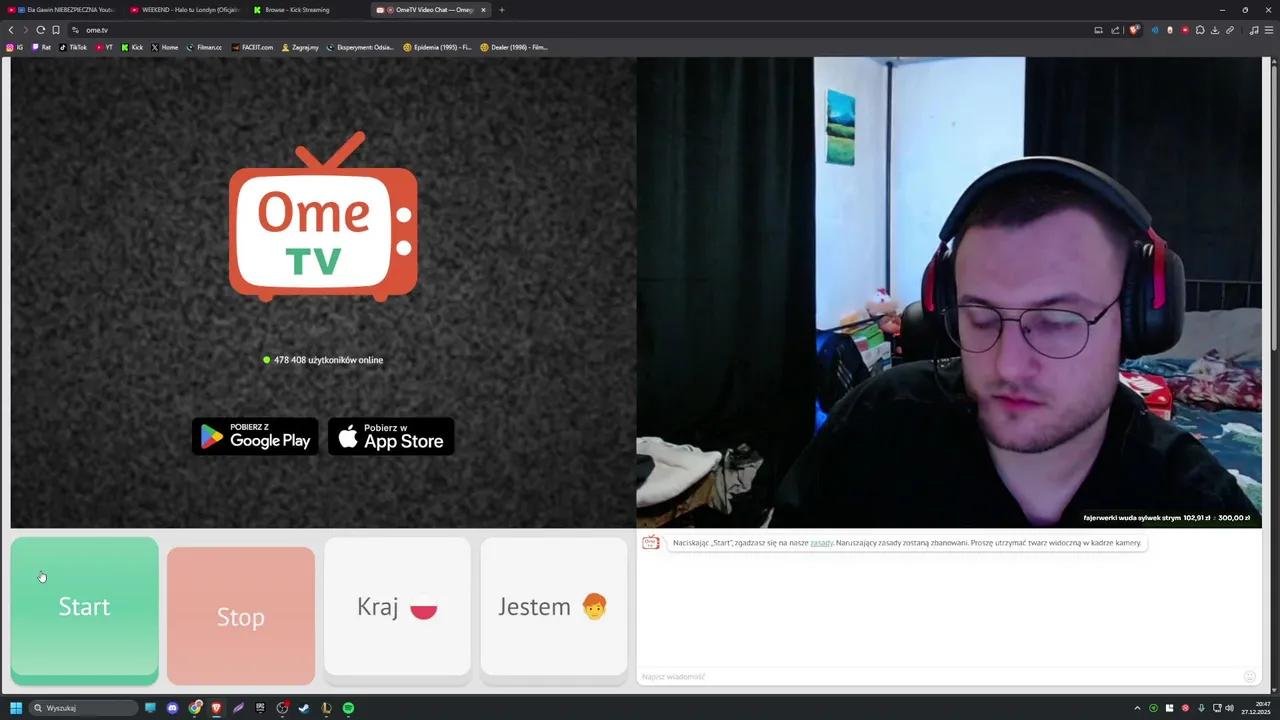
Task: Click the OmeTV logo
Action: pyautogui.click(x=323, y=218)
